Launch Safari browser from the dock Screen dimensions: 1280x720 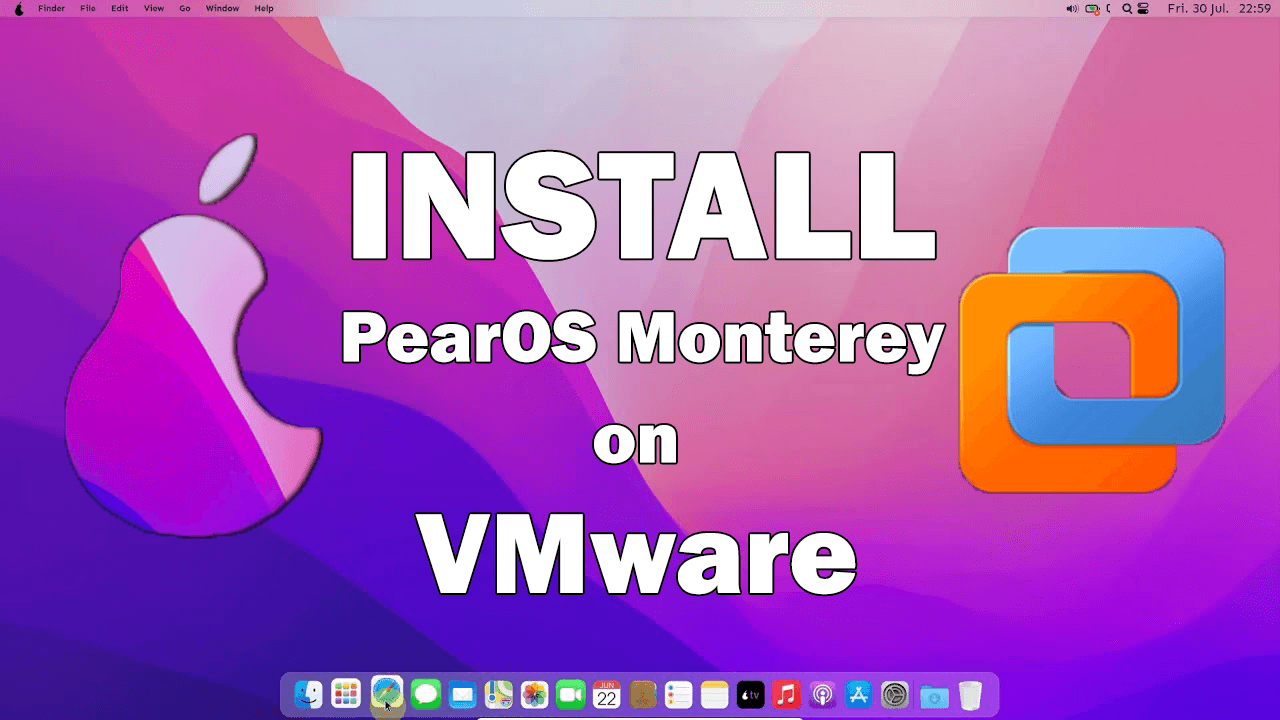pos(386,692)
